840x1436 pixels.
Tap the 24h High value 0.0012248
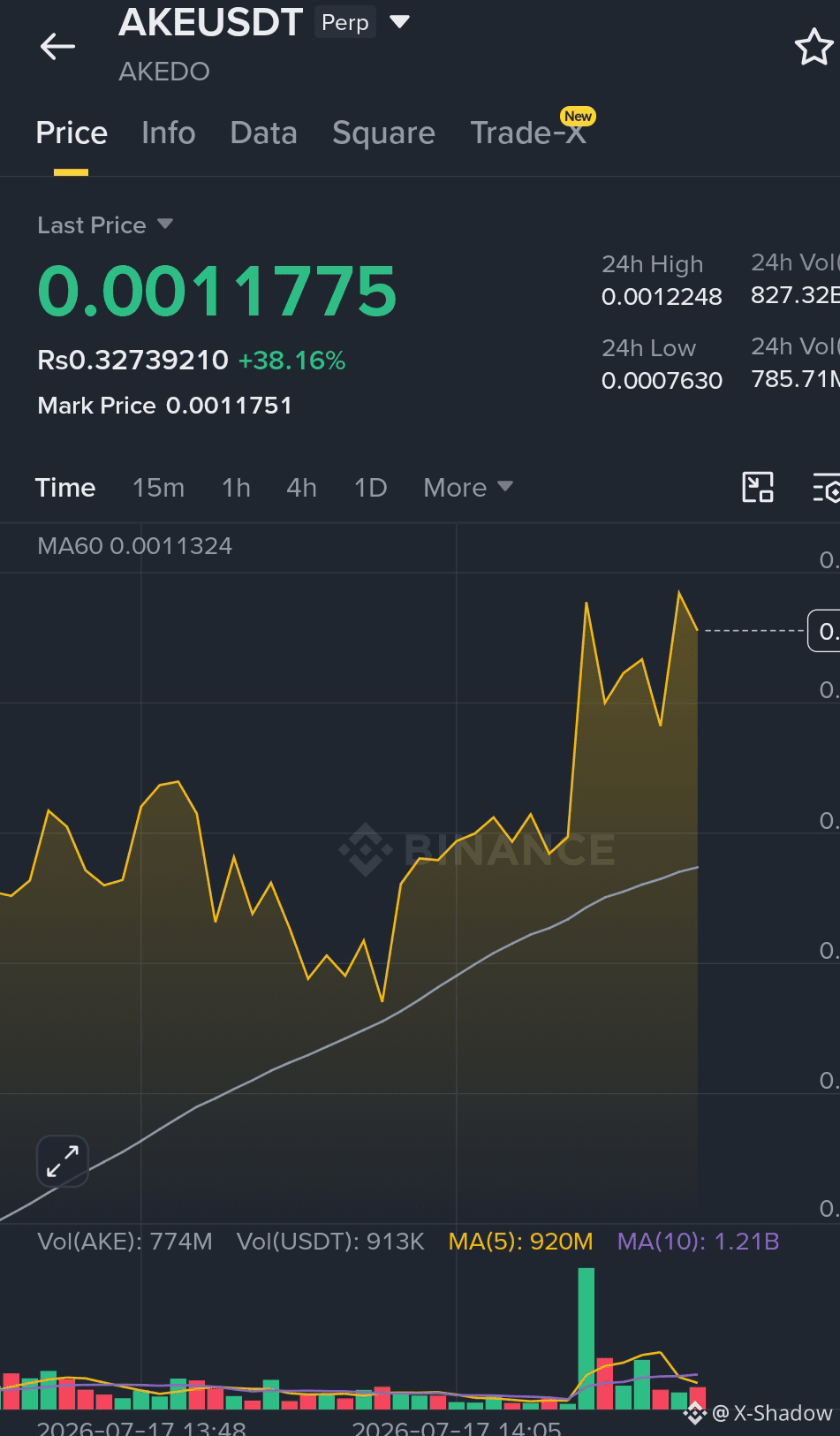point(662,296)
